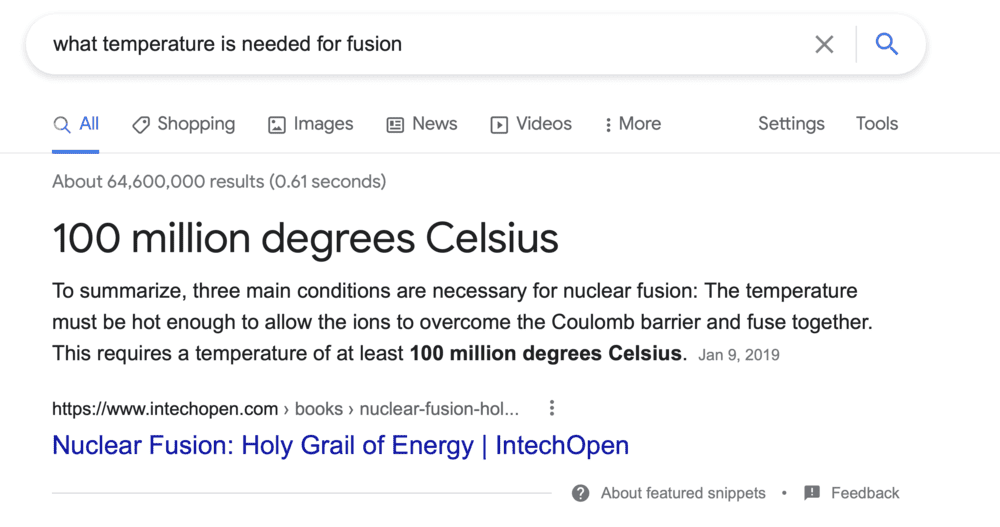Open the three-dot menu beside the intechopen URL
1000x527 pixels.
(x=551, y=408)
